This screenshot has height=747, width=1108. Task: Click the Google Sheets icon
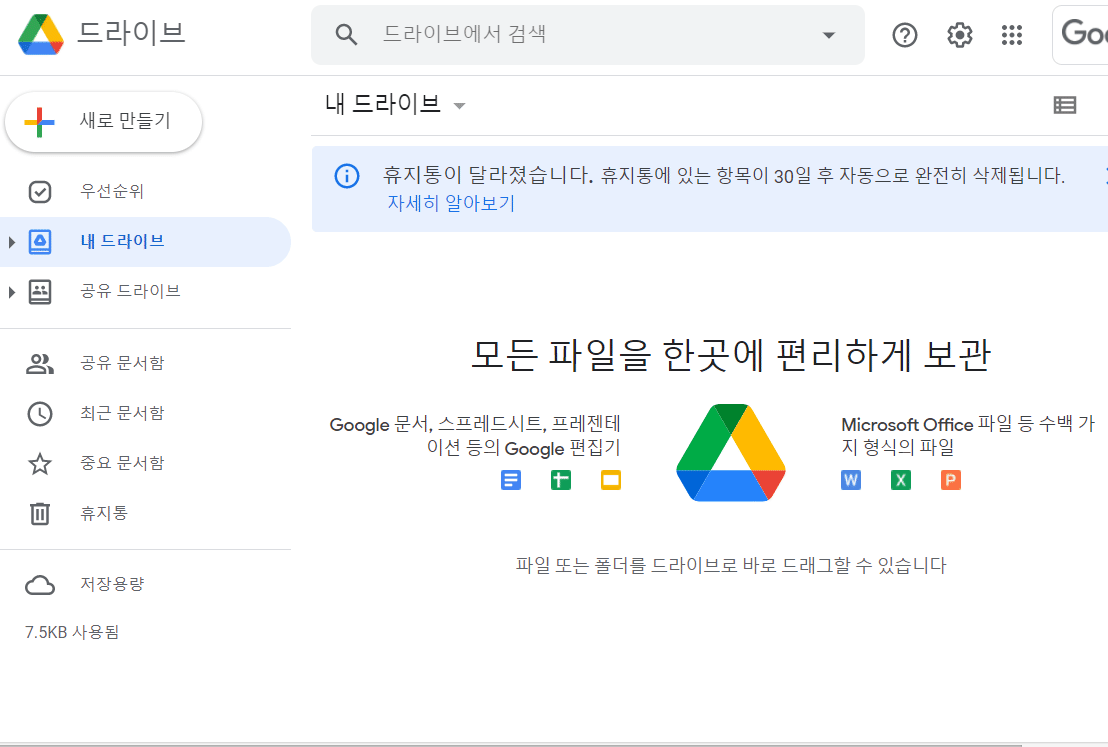(x=560, y=481)
